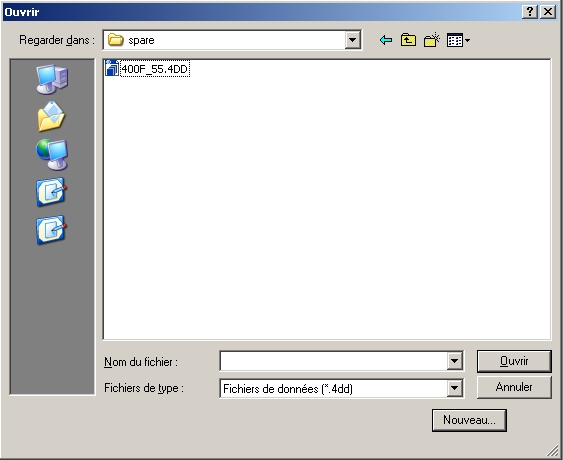Click the small arrow beside view menu icon

point(467,40)
